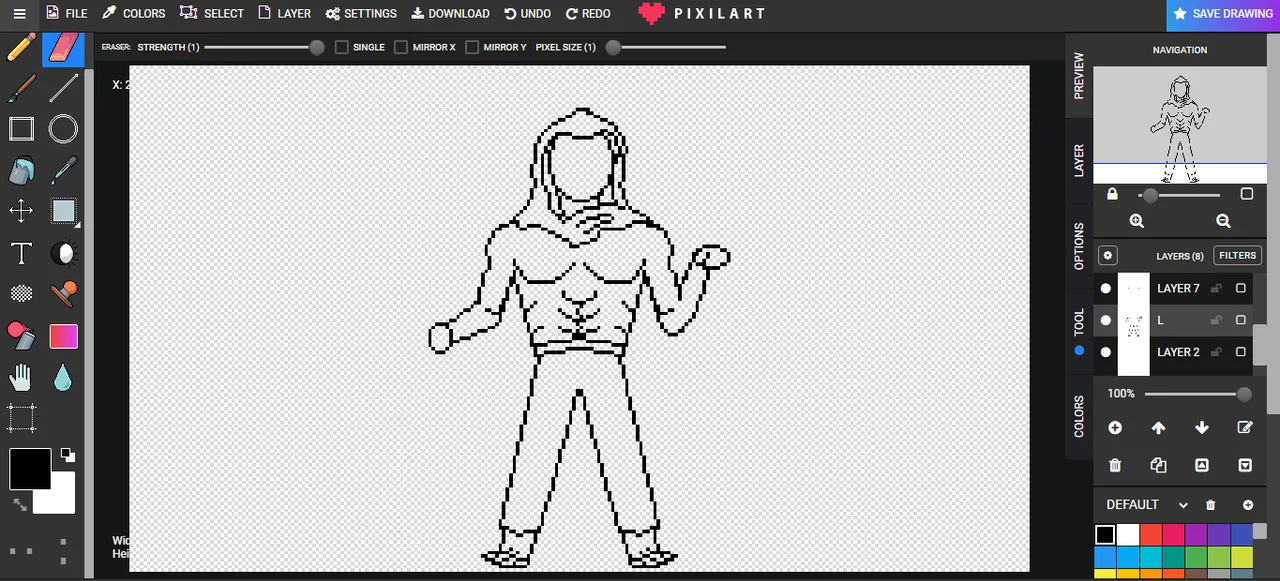This screenshot has height=581, width=1280.
Task: Enable Mirror Y drawing
Action: pos(472,47)
